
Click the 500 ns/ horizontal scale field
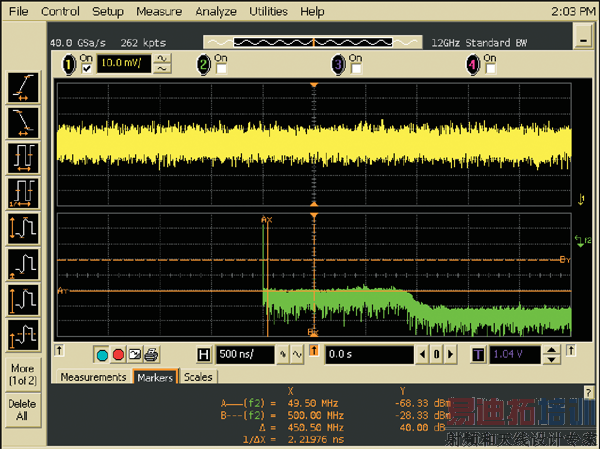click(x=245, y=355)
